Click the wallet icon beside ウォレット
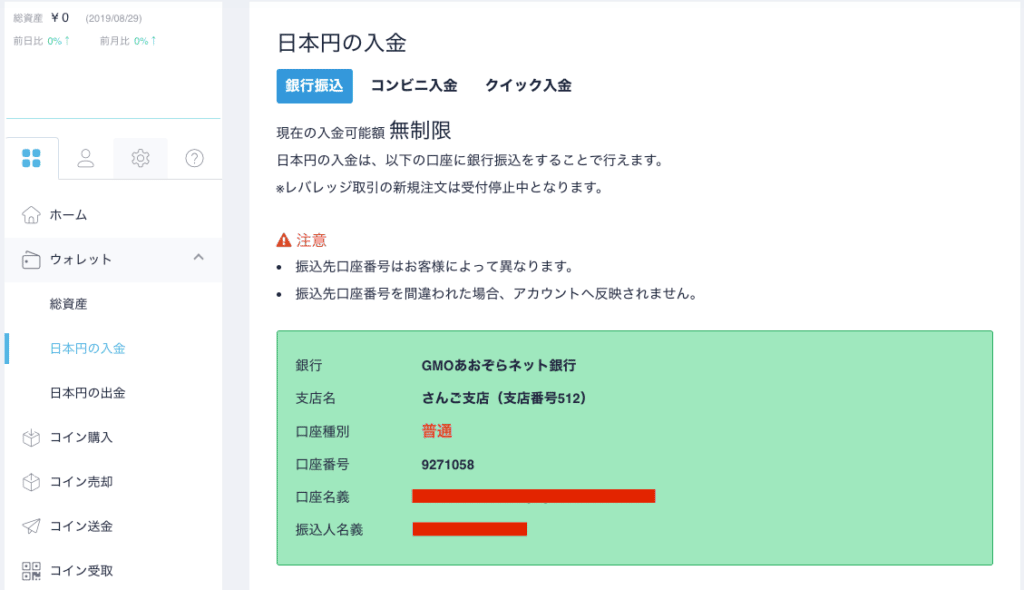Viewport: 1024px width, 590px height. (x=31, y=260)
